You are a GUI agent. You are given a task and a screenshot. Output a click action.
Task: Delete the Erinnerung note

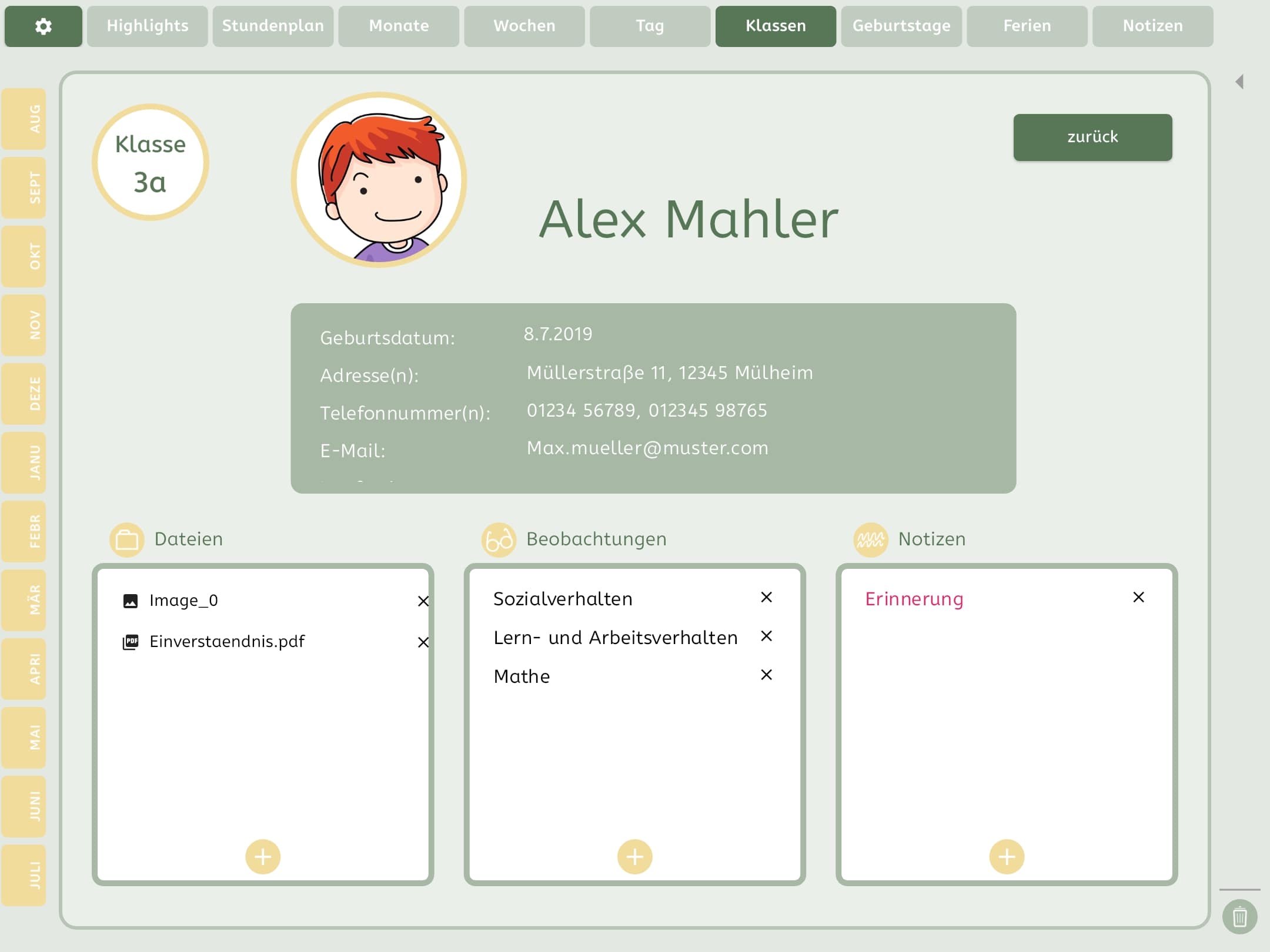tap(1138, 596)
